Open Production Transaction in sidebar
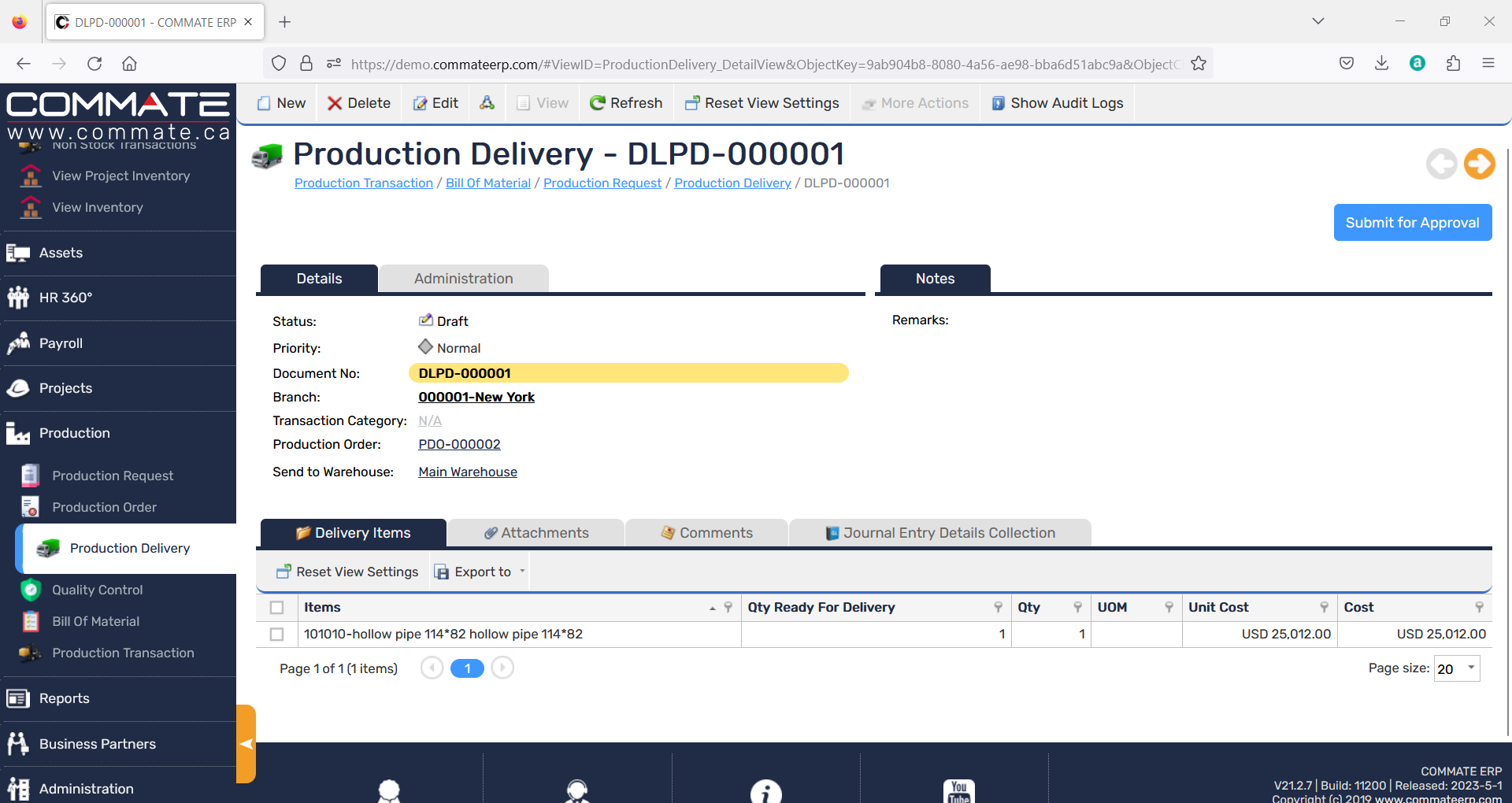Image resolution: width=1512 pixels, height=803 pixels. 123,653
